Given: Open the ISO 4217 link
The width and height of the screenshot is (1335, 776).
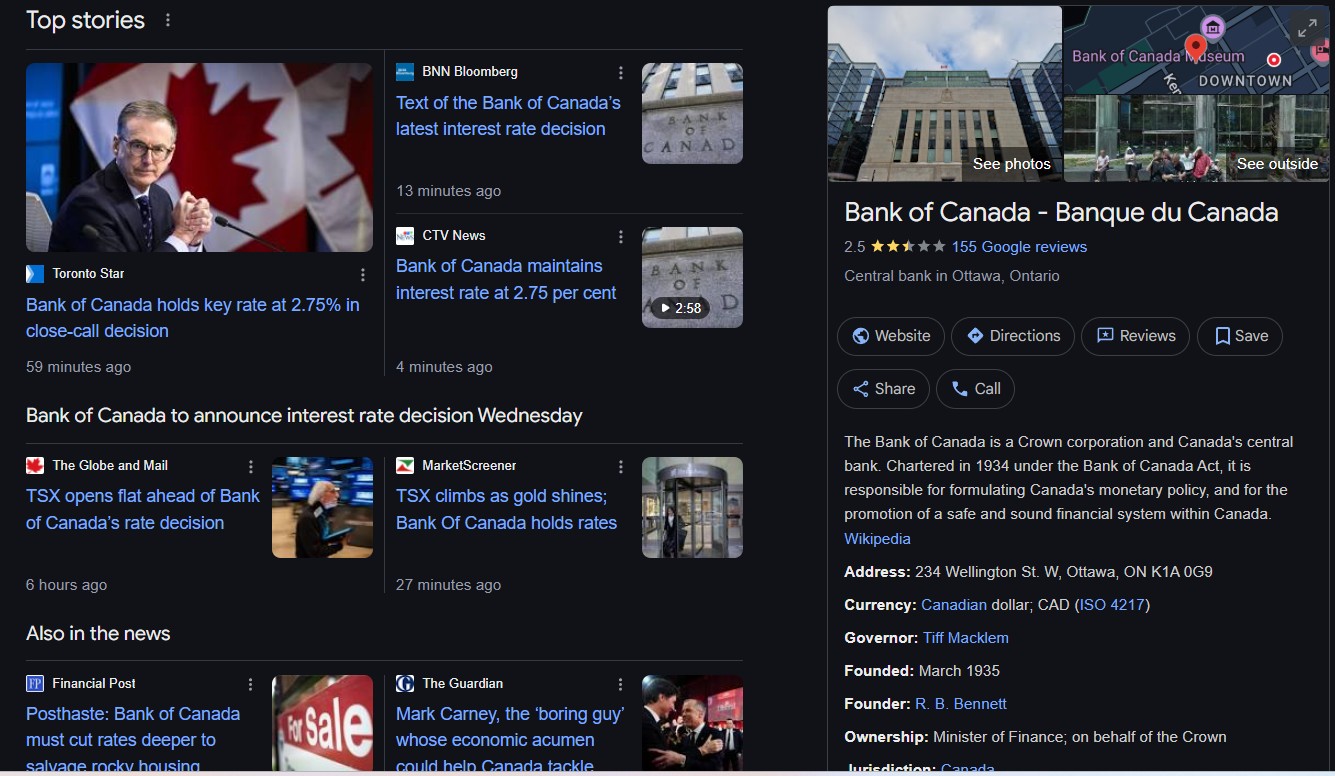Looking at the screenshot, I should (x=1112, y=605).
